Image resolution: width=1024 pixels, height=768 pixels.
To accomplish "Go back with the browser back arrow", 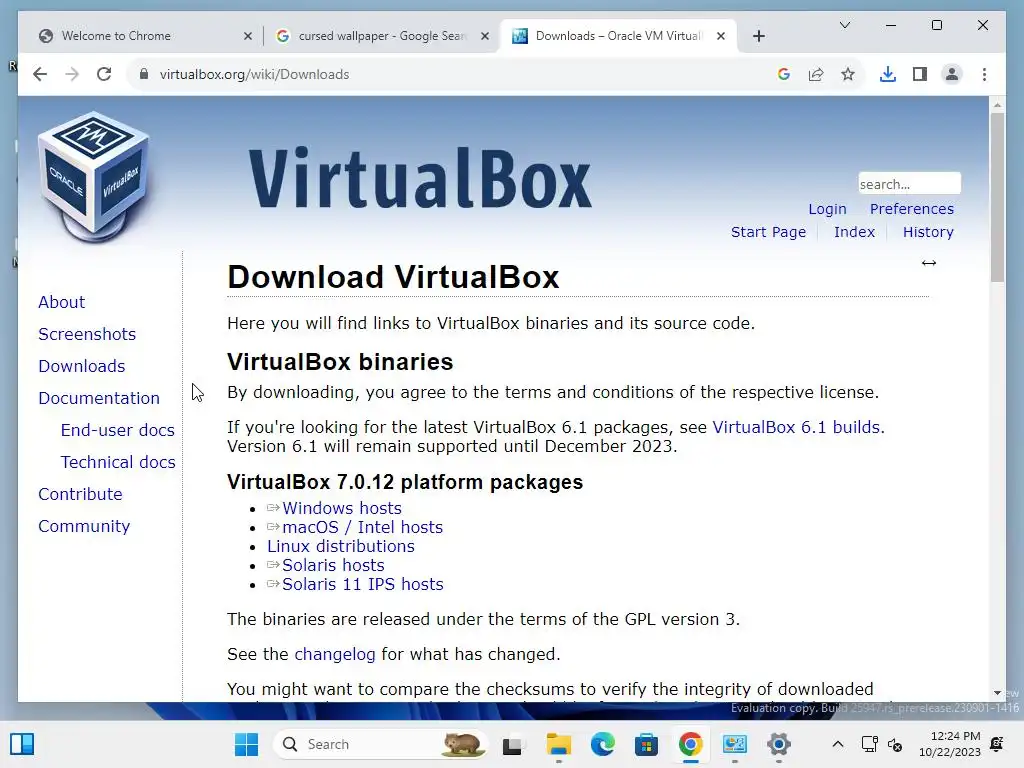I will click(x=40, y=74).
